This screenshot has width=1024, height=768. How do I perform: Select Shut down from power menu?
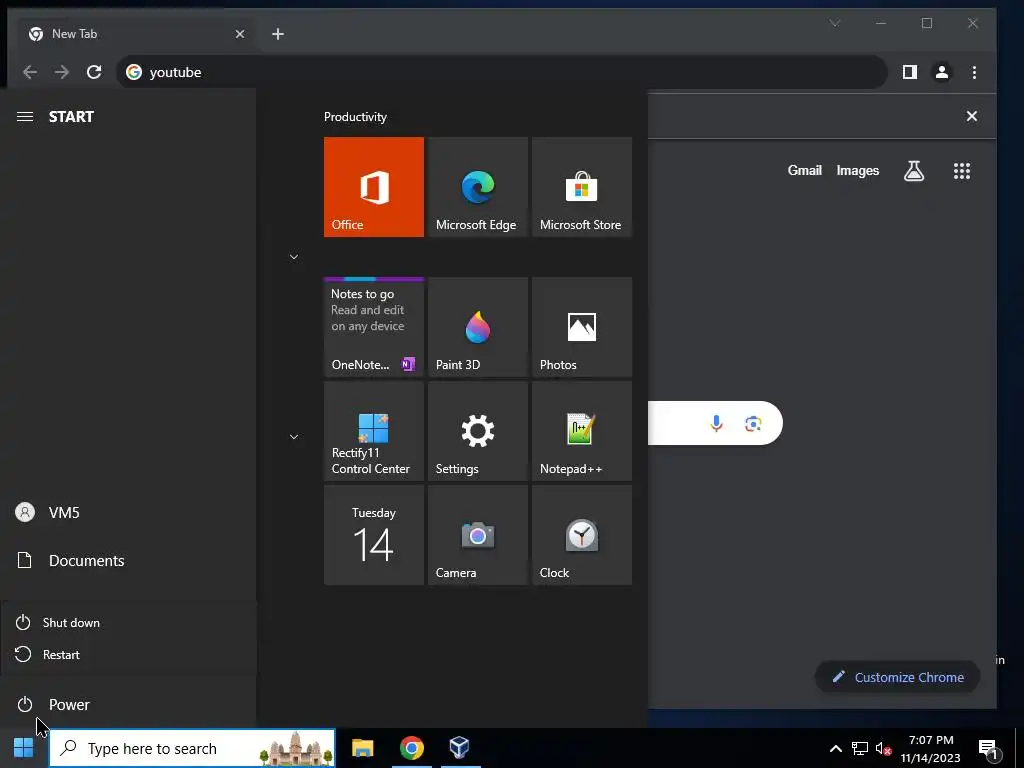point(129,622)
